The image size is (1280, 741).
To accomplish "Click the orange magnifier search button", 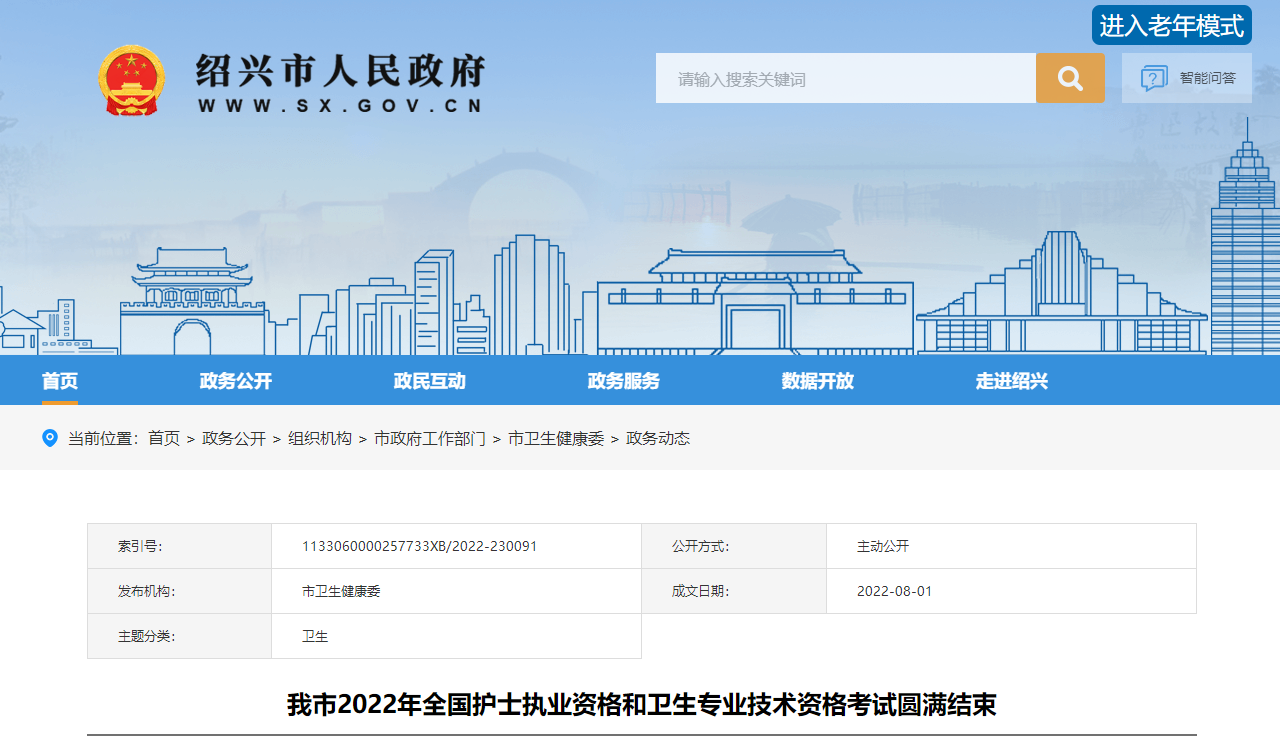I will click(x=1070, y=78).
